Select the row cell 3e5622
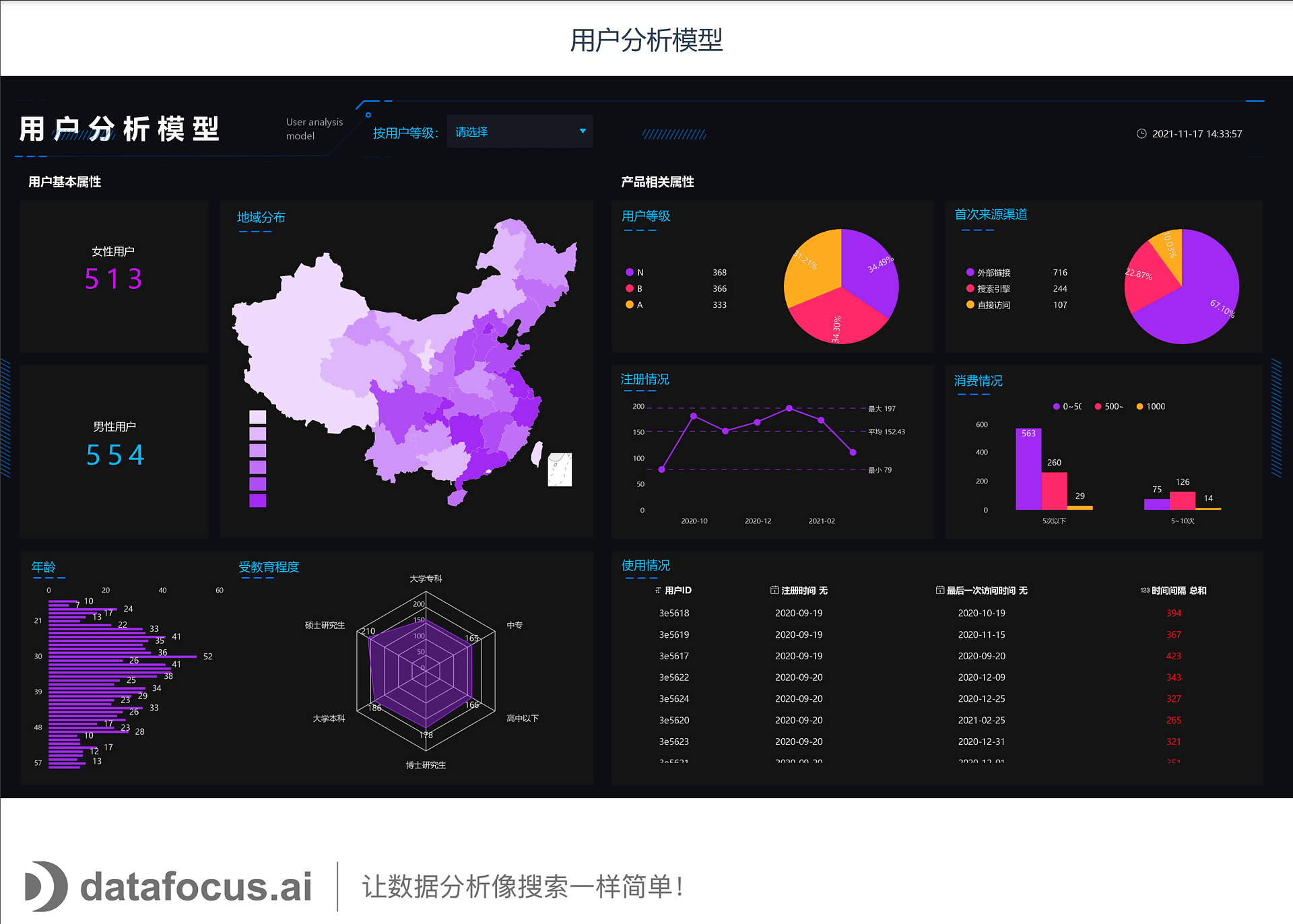1293x924 pixels. [673, 678]
